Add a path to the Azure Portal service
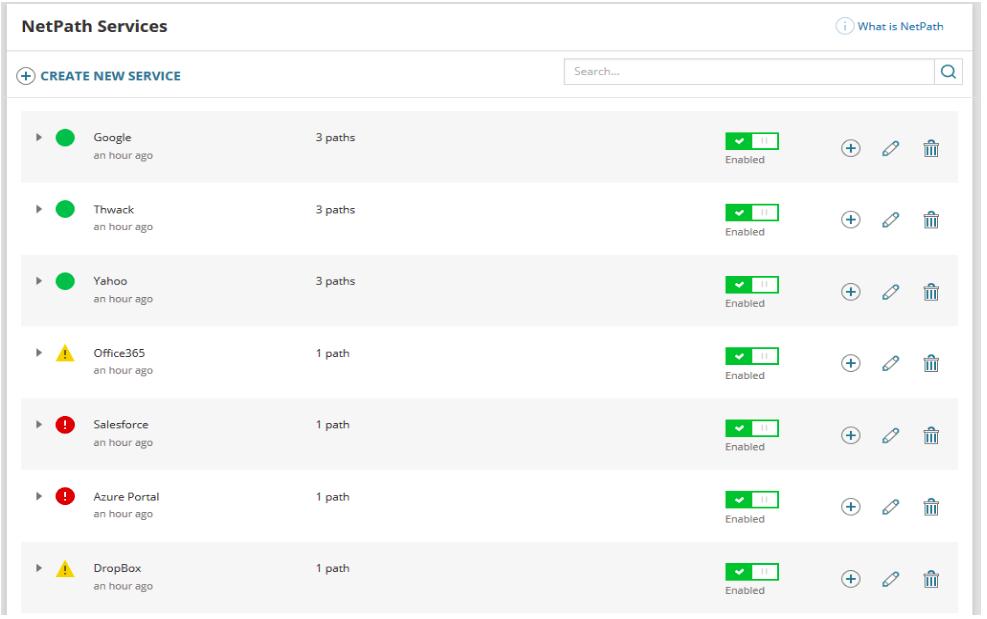987x619 pixels. tap(850, 507)
